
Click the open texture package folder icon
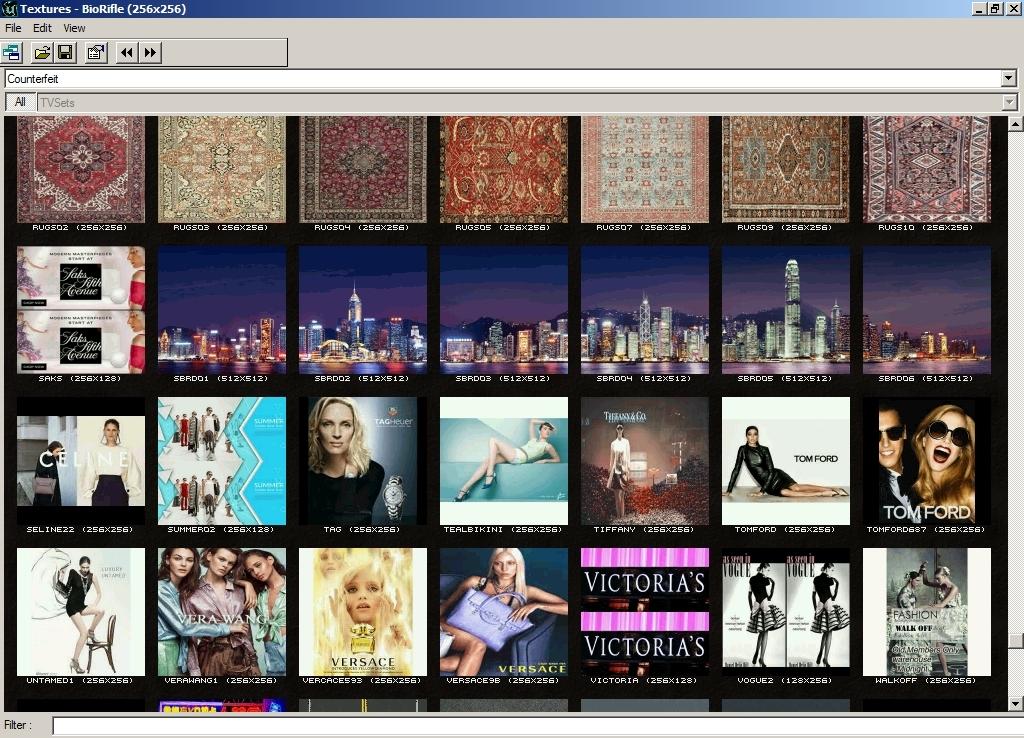[x=42, y=52]
